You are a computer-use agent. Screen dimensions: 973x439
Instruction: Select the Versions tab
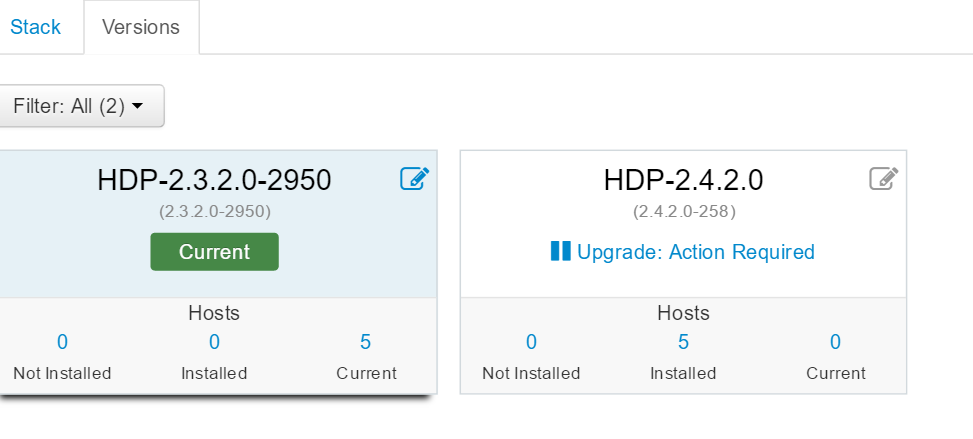click(x=141, y=27)
